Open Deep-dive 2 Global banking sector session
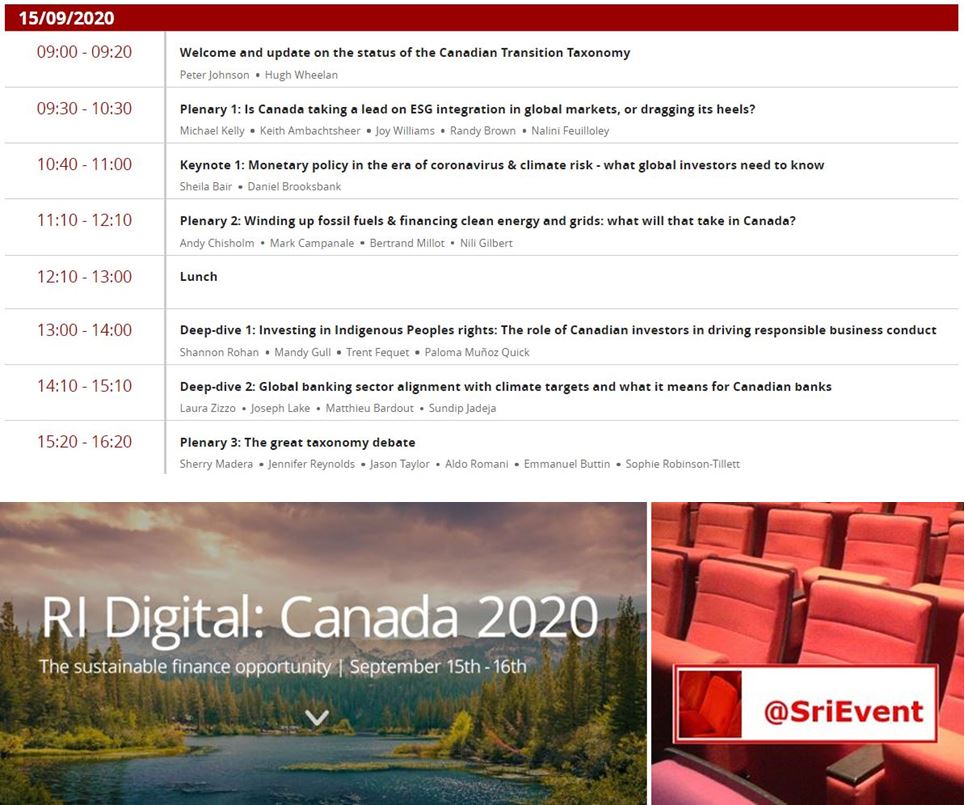 505,386
